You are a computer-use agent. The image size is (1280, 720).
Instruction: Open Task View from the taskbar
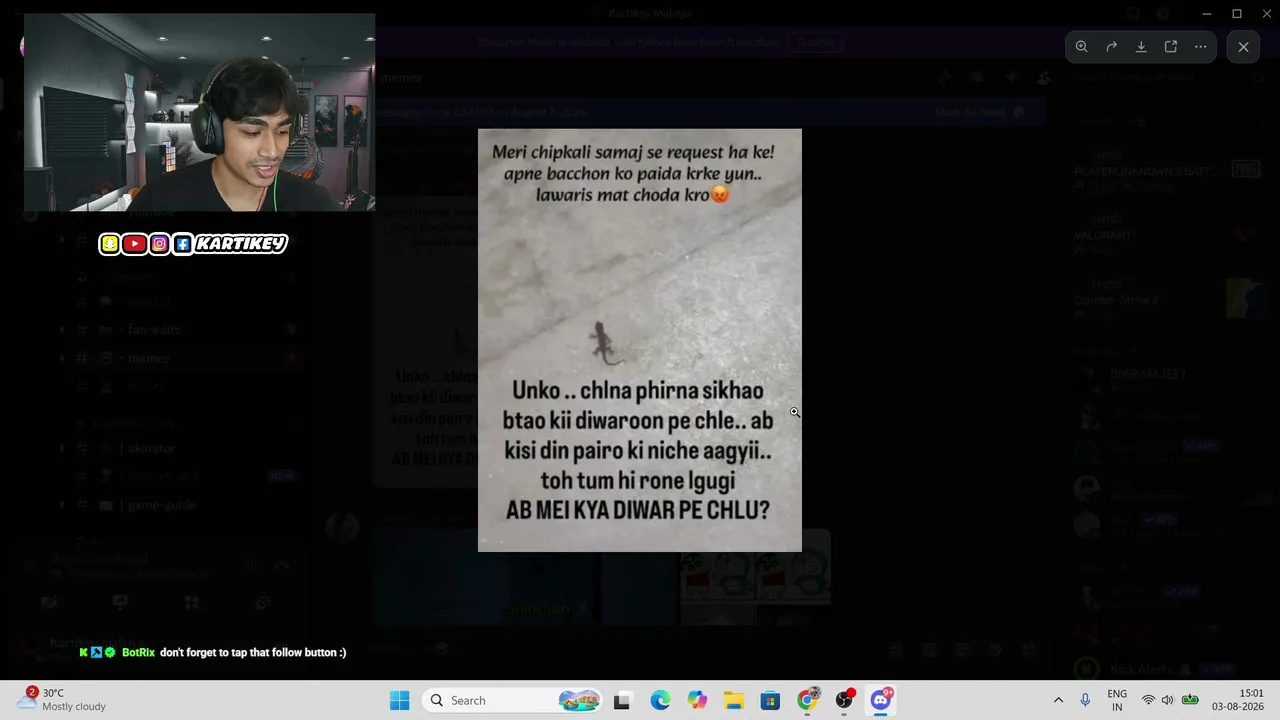pos(622,700)
